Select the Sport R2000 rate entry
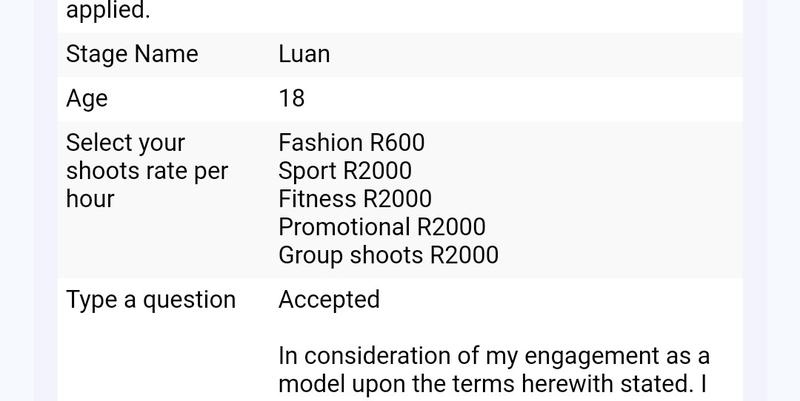The height and width of the screenshot is (401, 800). coord(345,171)
